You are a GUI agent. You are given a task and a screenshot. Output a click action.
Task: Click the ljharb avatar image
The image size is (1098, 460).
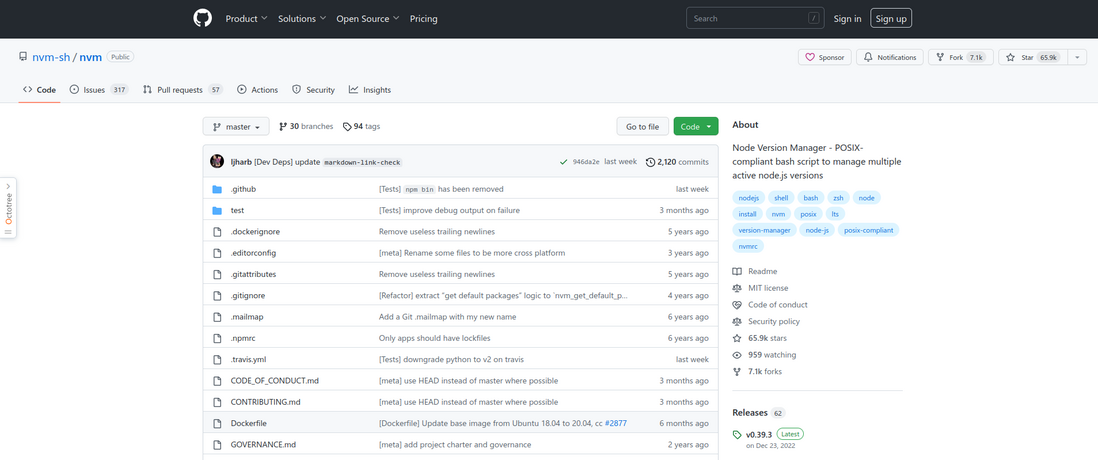(x=217, y=161)
